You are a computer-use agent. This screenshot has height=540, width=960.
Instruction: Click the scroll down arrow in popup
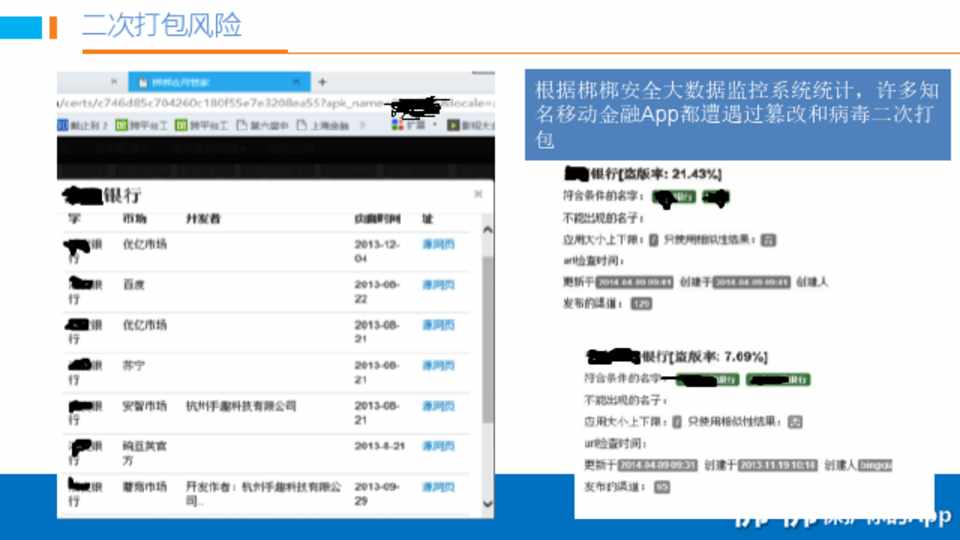tap(487, 503)
